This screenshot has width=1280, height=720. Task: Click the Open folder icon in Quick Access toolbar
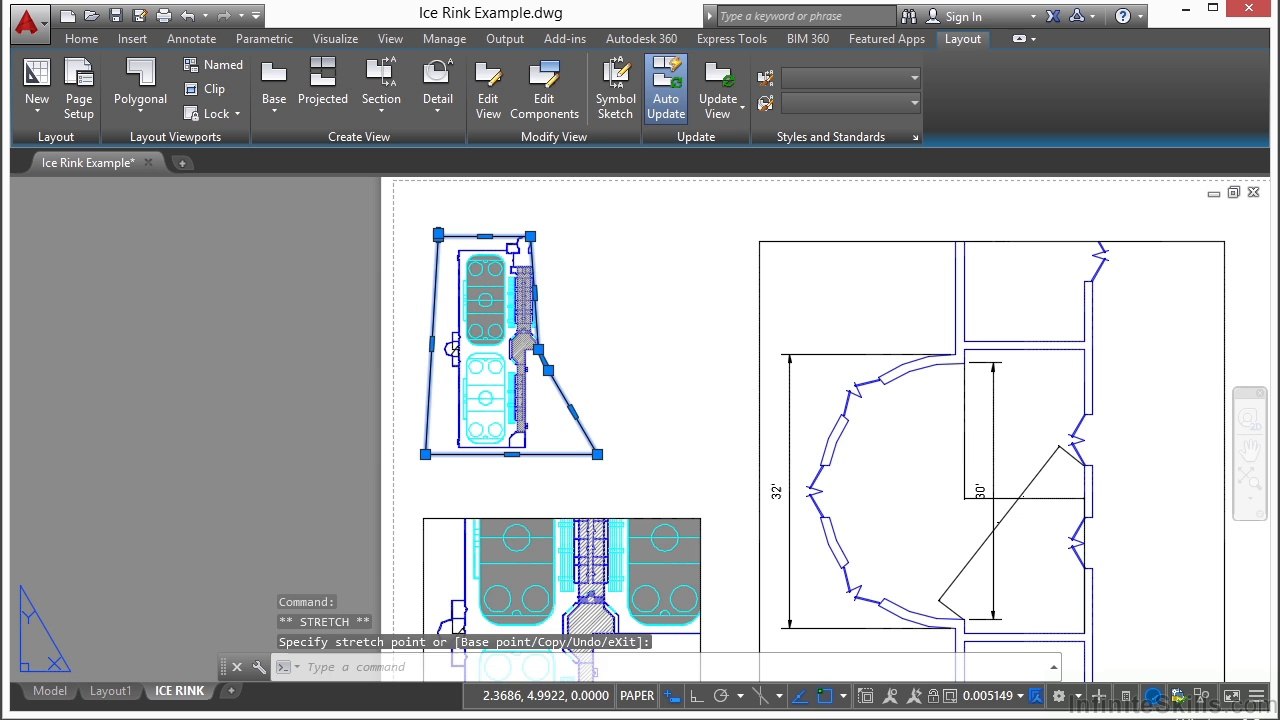(x=92, y=16)
